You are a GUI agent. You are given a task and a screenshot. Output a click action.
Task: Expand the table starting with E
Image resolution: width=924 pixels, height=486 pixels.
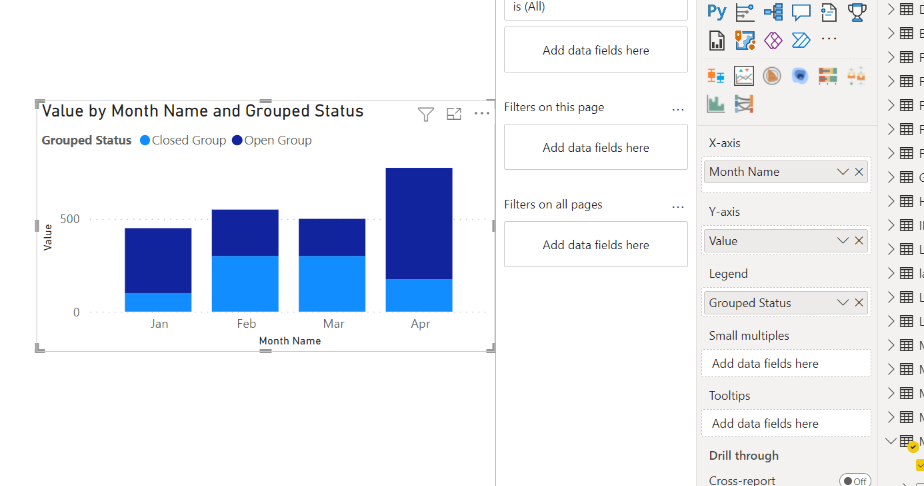pos(891,33)
